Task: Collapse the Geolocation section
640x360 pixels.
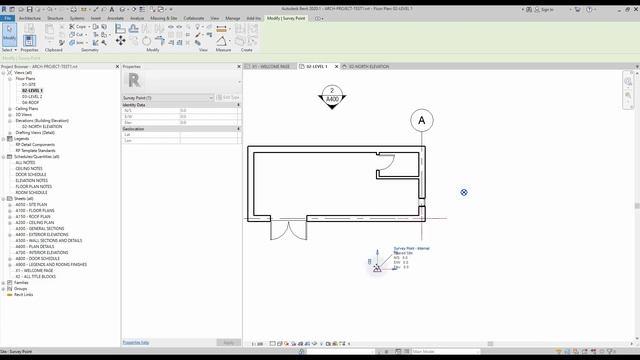Action: tap(238, 129)
